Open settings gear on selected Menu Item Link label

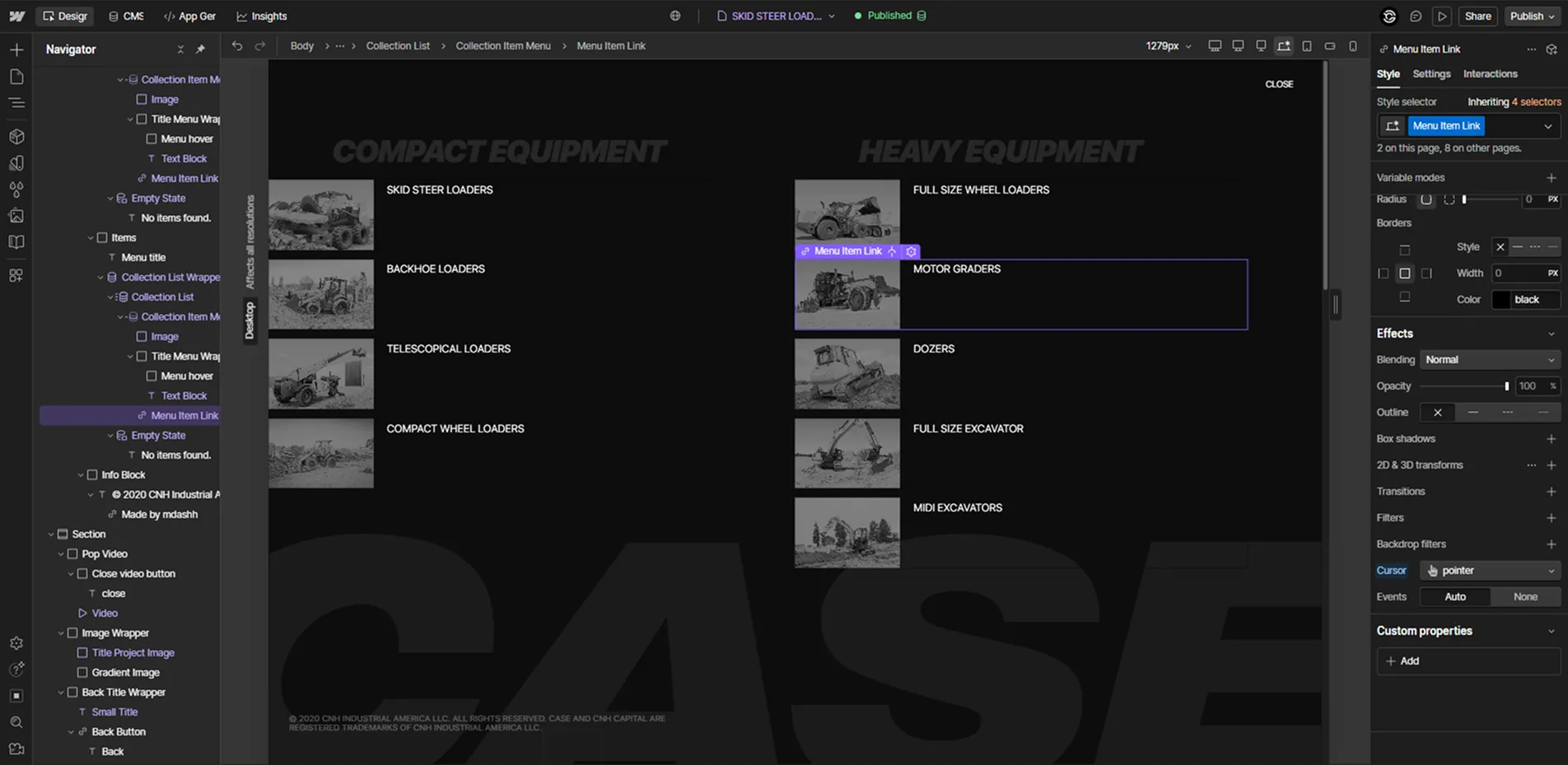point(911,251)
